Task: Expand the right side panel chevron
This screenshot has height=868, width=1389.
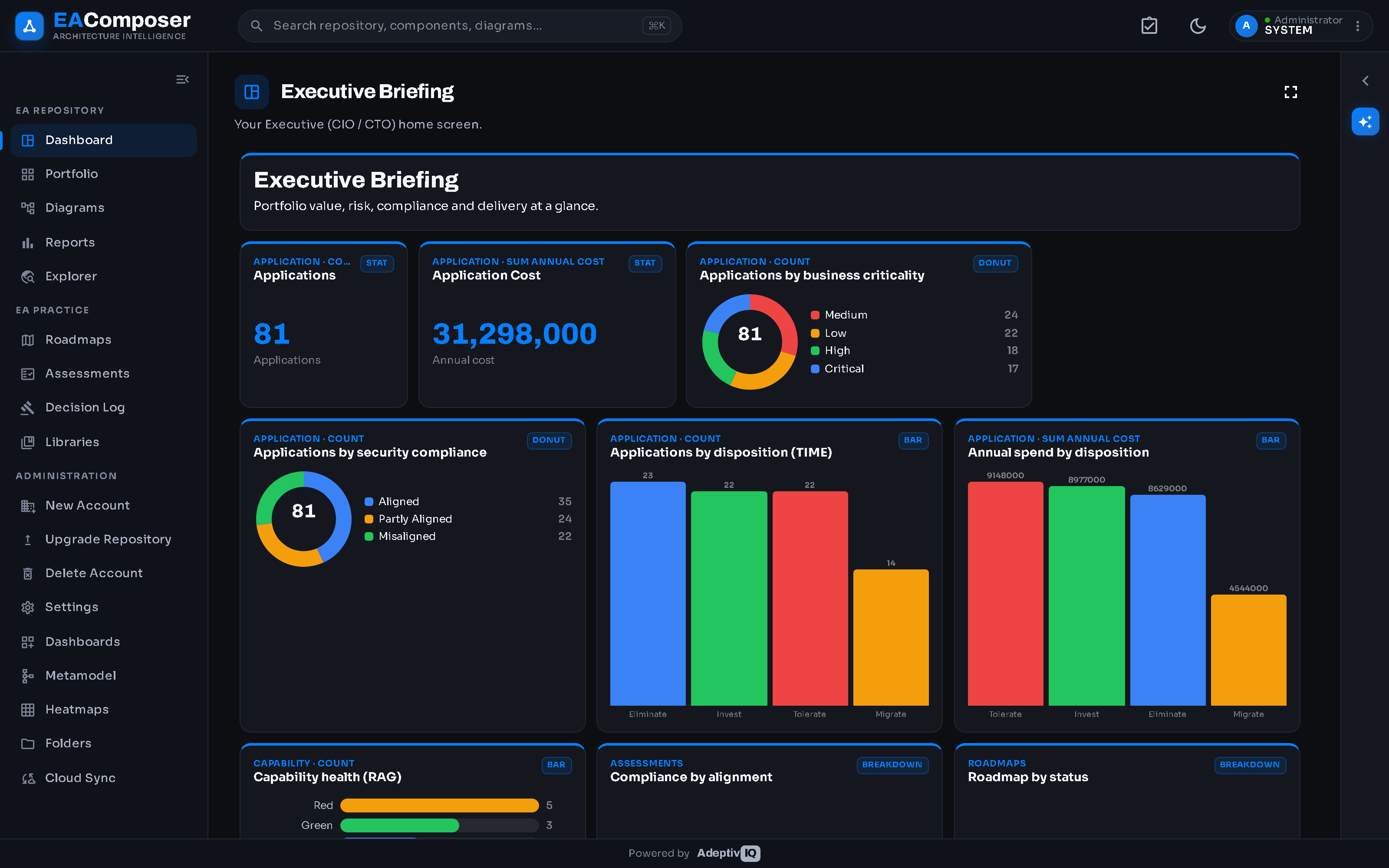Action: click(1366, 81)
